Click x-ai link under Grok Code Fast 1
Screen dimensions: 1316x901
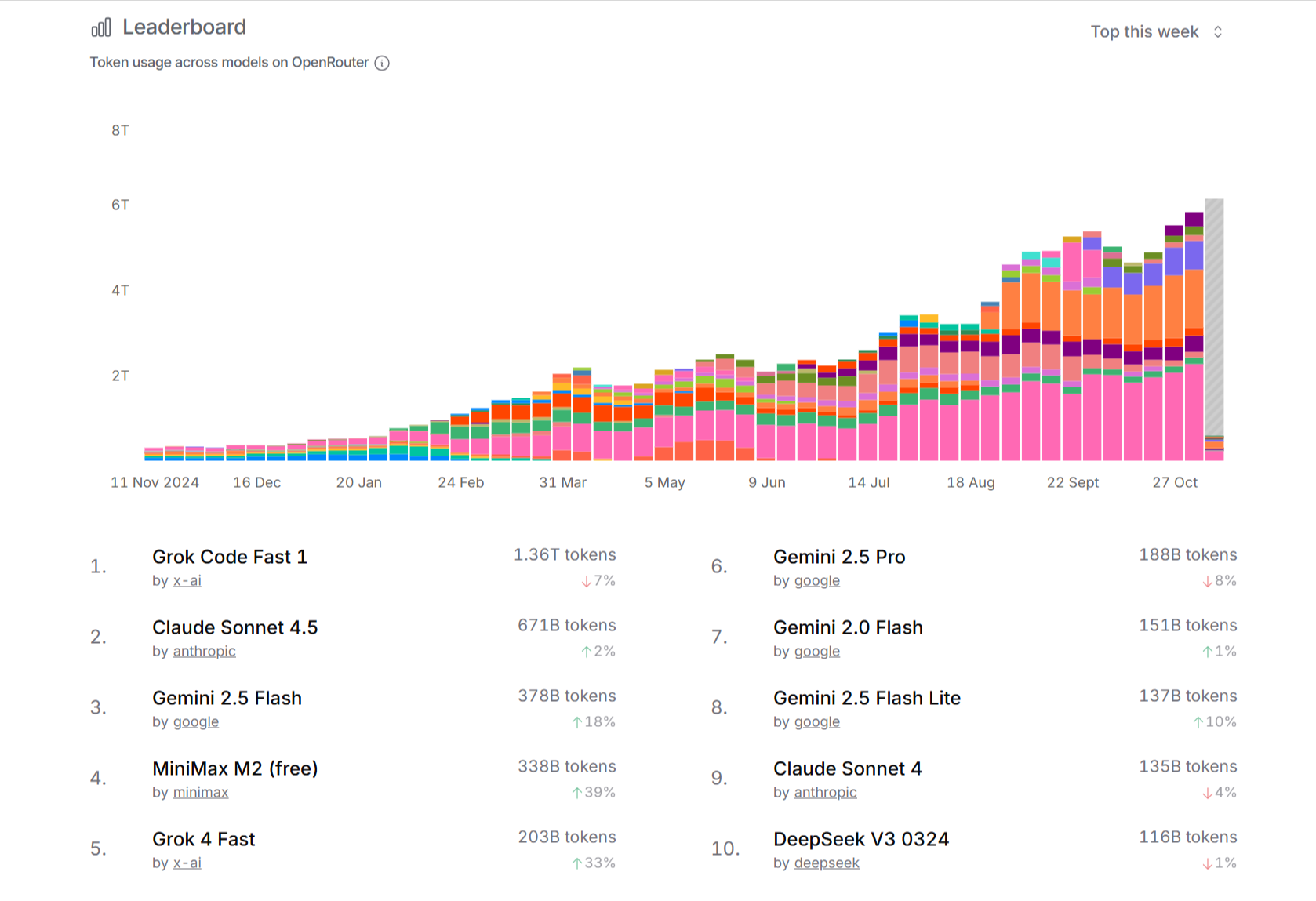187,580
